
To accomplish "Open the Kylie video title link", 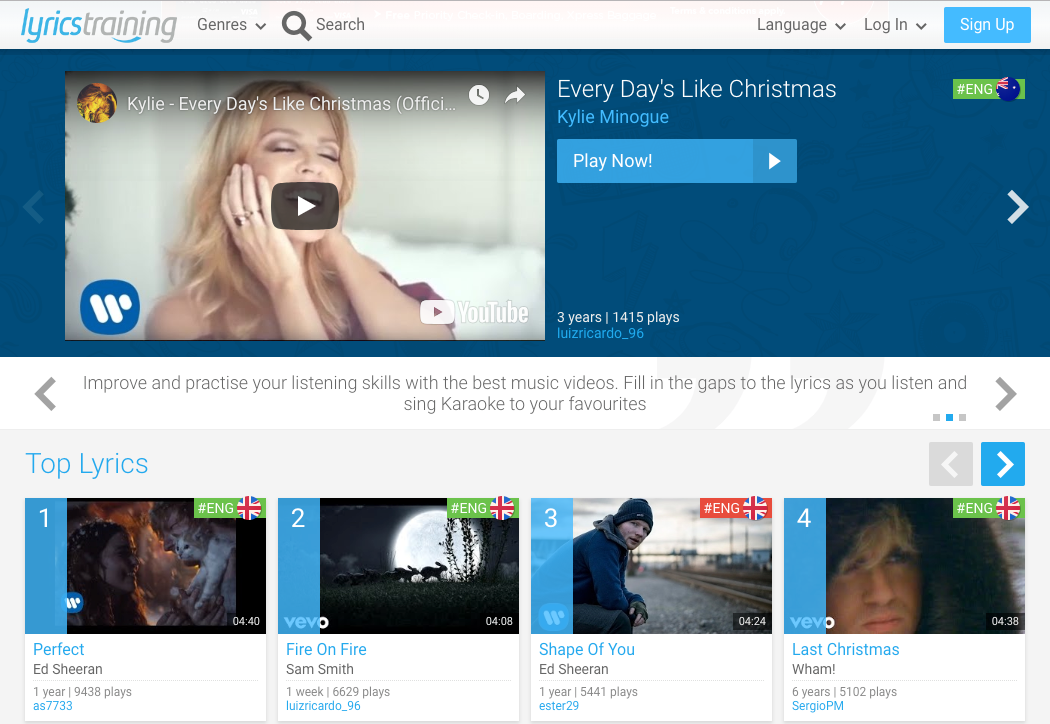I will click(x=291, y=104).
